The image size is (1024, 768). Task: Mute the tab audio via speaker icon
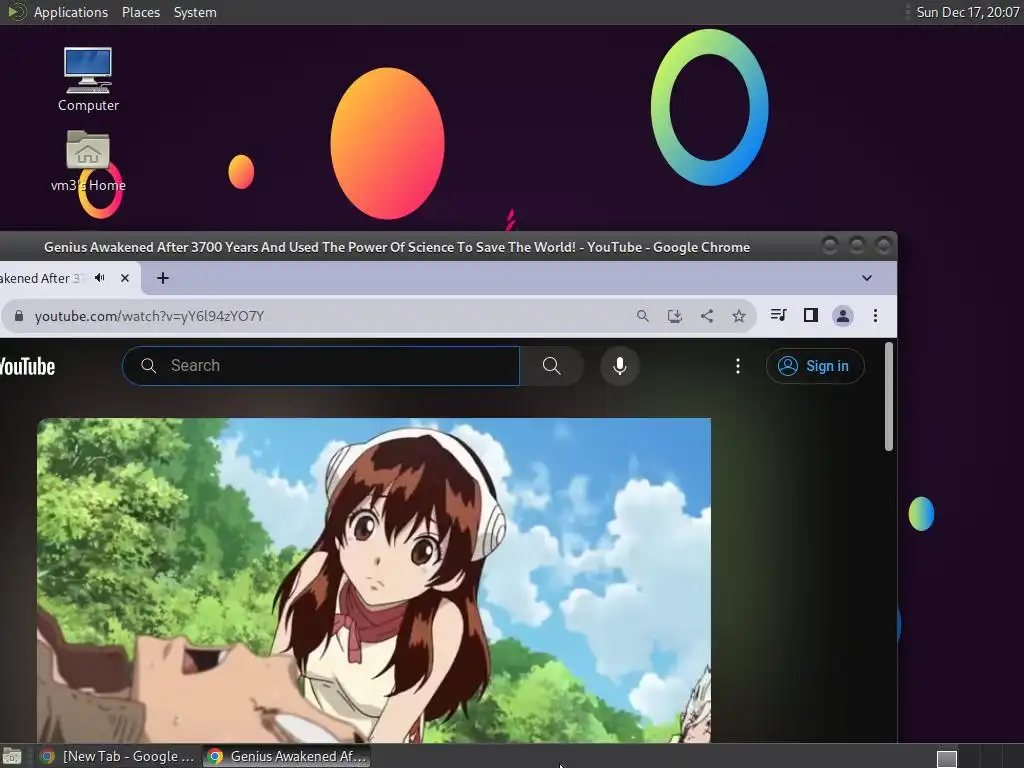[x=100, y=278]
